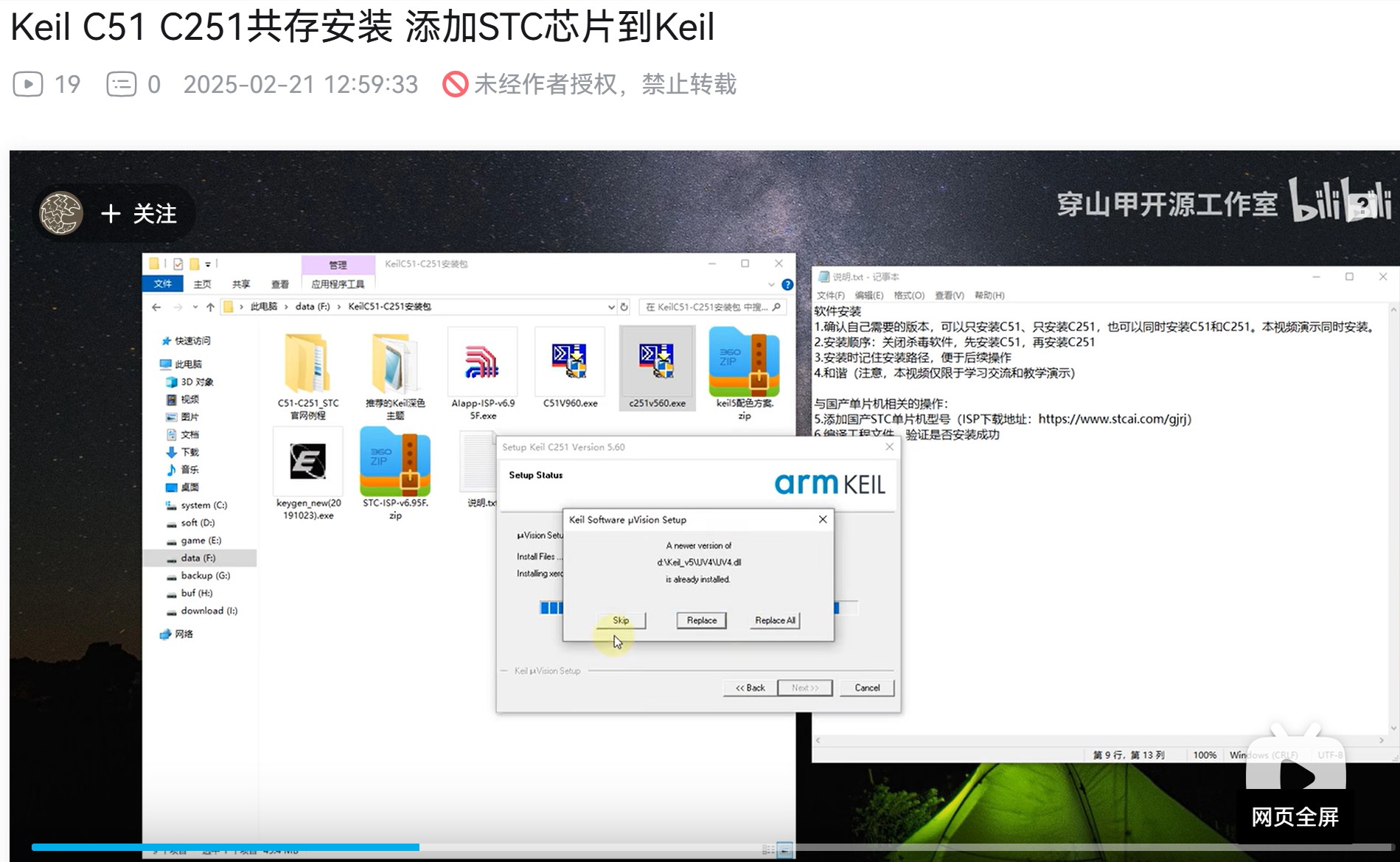Click the 穿山甲开源工作室 channel name

(1167, 204)
